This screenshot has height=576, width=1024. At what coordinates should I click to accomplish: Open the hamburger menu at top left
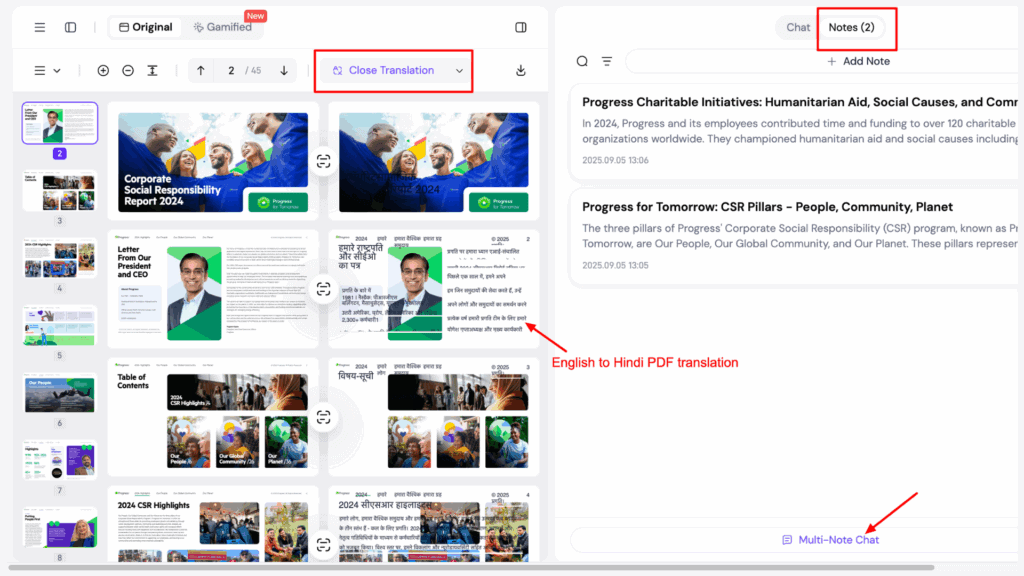[39, 27]
